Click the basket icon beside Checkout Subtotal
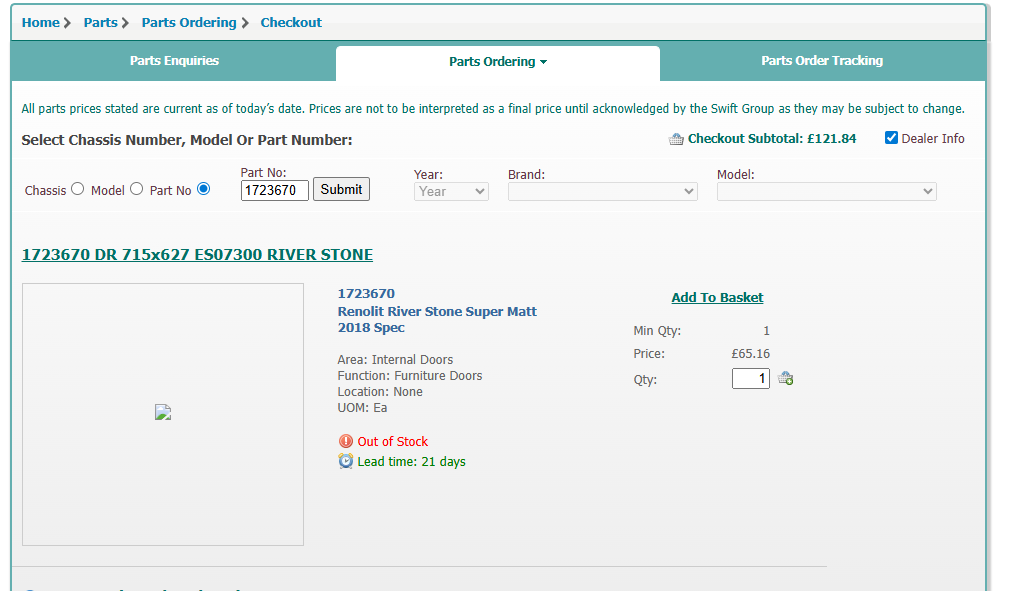This screenshot has width=1013, height=591. (x=676, y=139)
